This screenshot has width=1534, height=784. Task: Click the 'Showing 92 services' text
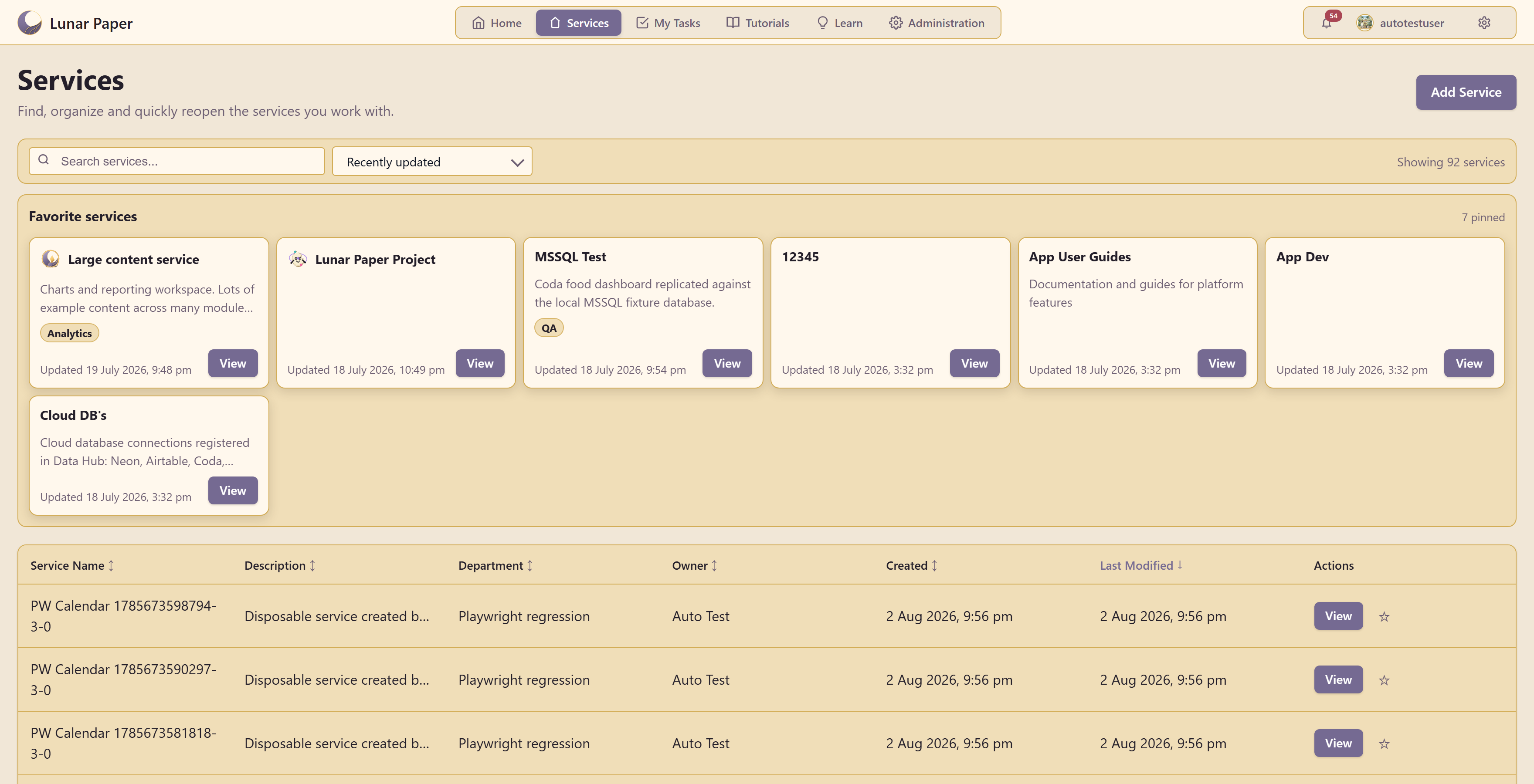pos(1451,162)
